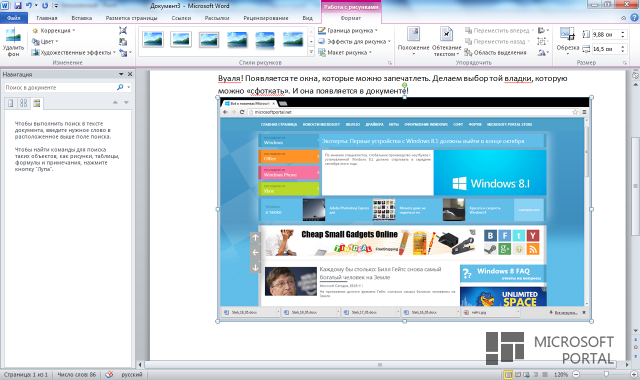Image resolution: width=640 pixels, height=380 pixels.
Task: Open Область выделения (Selection Pane)
Action: 496,53
